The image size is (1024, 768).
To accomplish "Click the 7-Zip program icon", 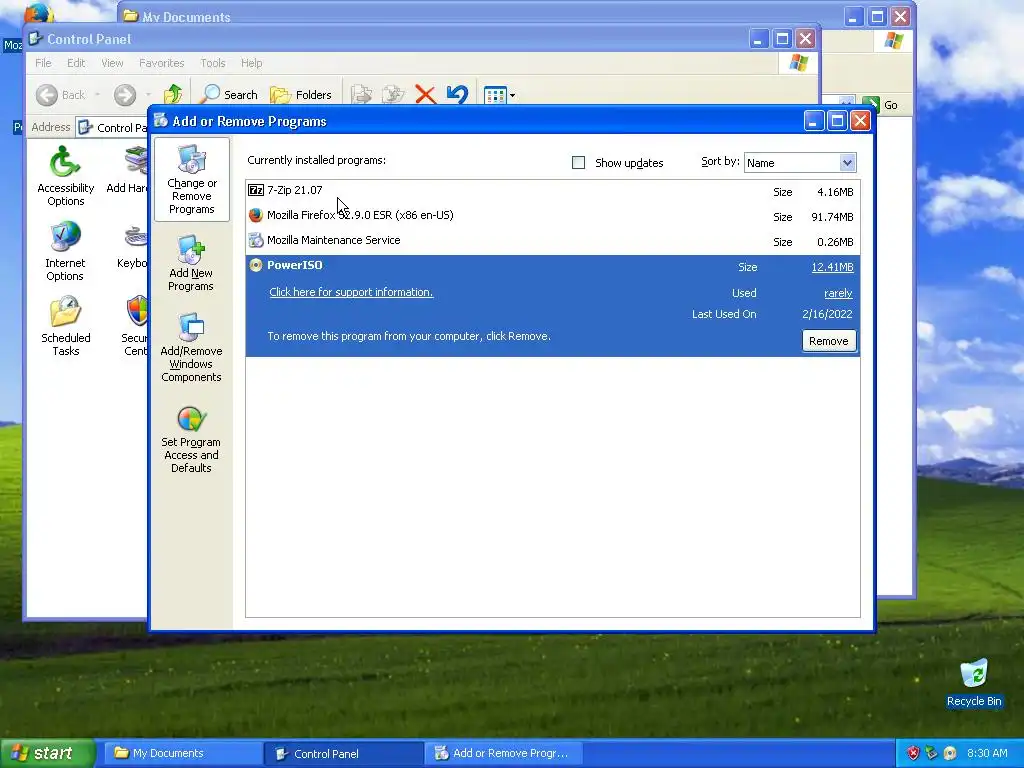I will point(255,190).
